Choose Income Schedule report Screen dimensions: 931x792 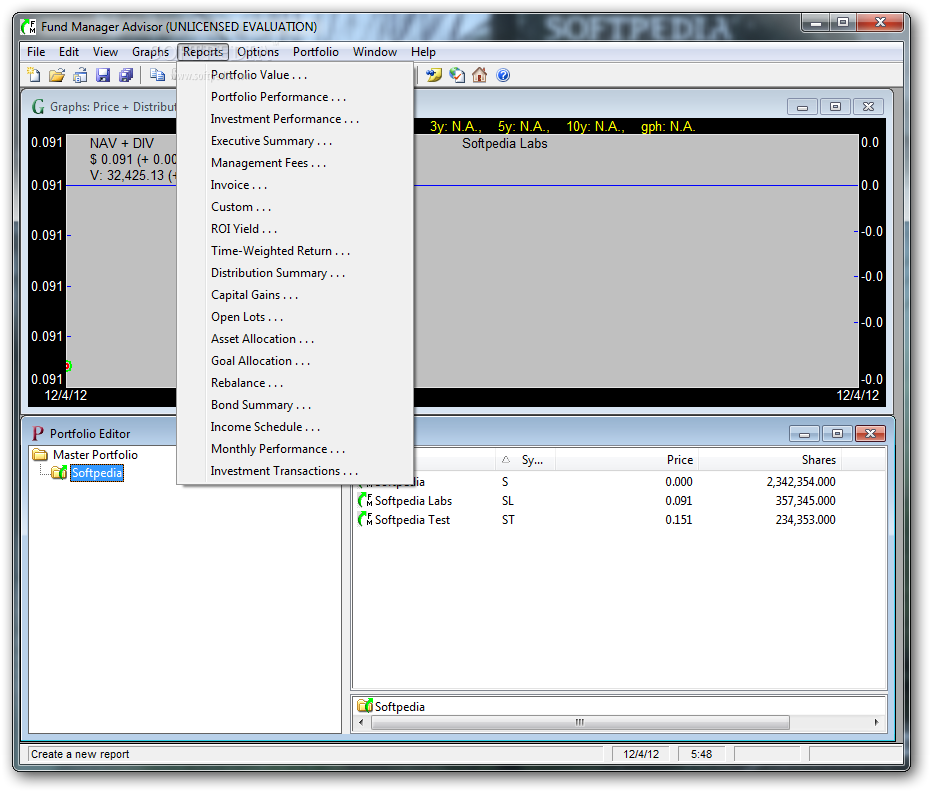tap(294, 426)
